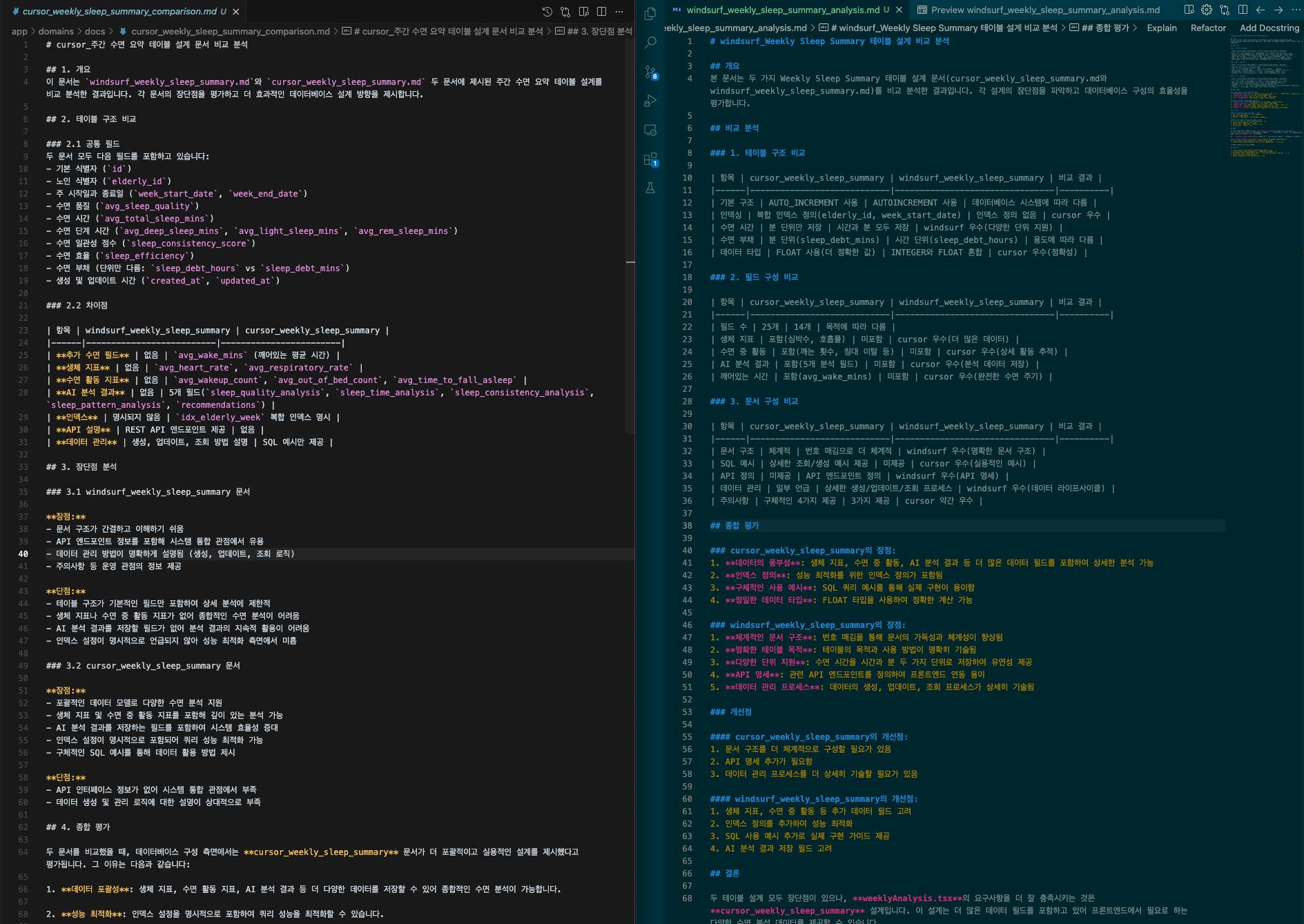Image resolution: width=1304 pixels, height=924 pixels.
Task: Click the gear icon in right editor toolbar
Action: pos(1207,10)
